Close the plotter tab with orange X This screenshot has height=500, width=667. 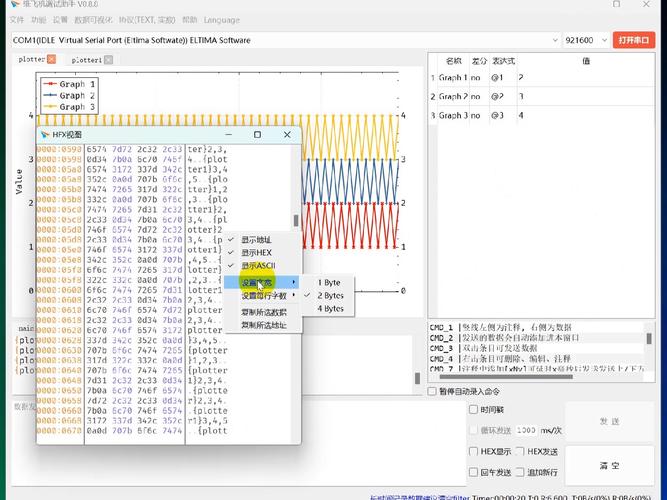point(51,60)
